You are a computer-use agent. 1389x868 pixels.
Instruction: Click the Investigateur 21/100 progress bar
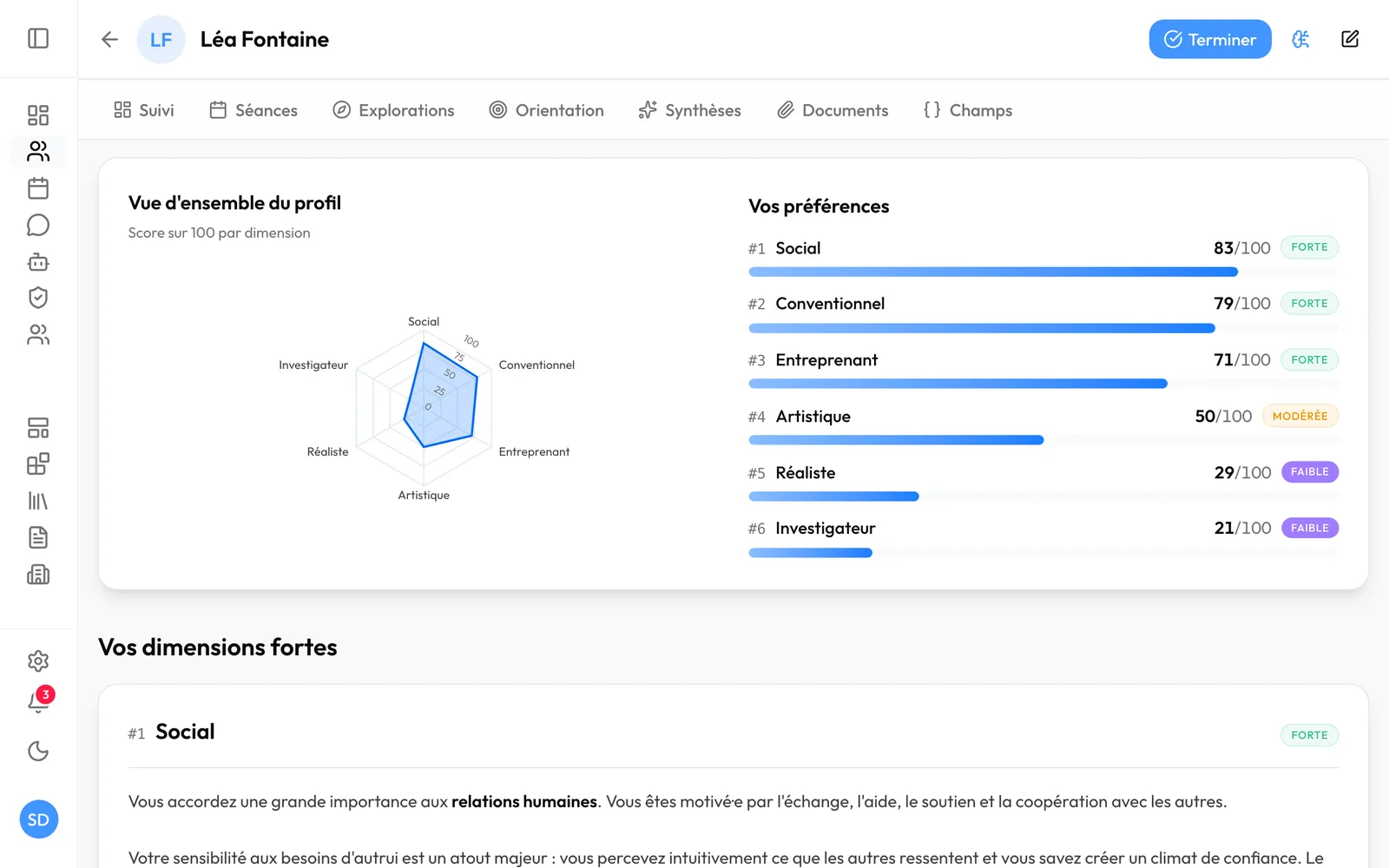coord(1043,553)
